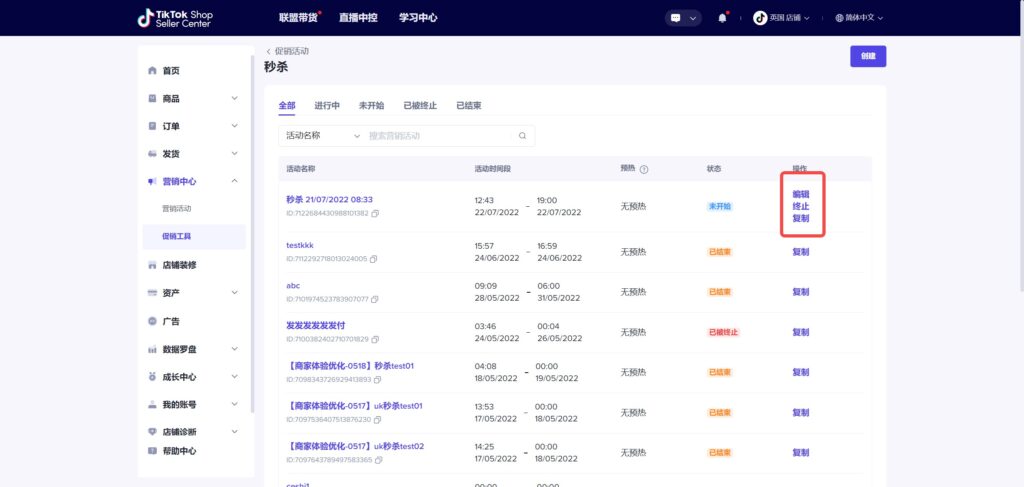Click 终止 for the 秒杀 21/07/2022 activity
1024x487 pixels.
click(801, 206)
